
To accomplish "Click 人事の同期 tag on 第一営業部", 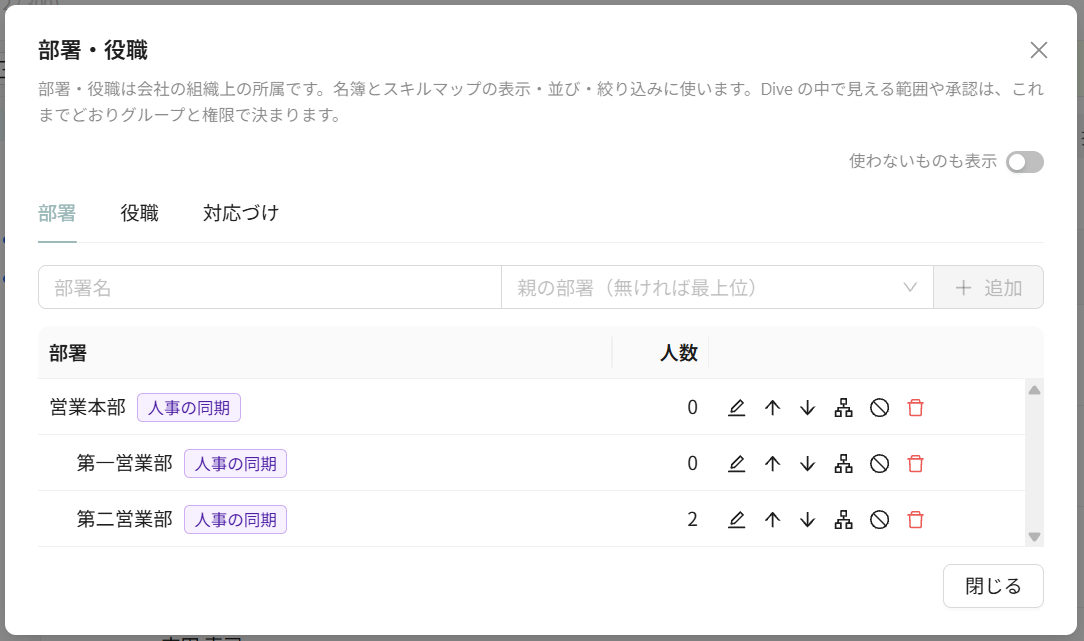I will point(235,464).
